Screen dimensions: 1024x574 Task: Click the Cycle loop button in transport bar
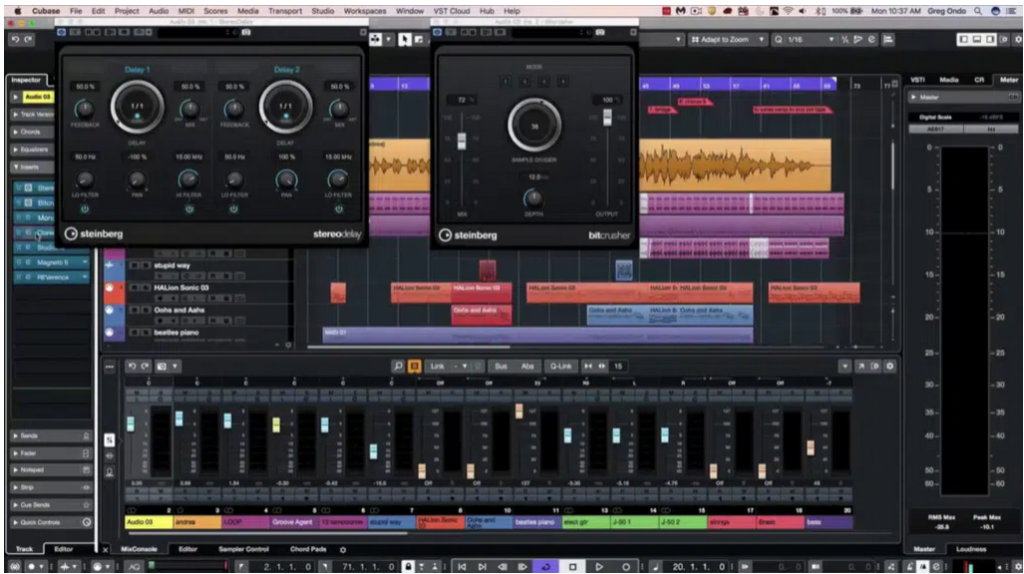coord(546,566)
